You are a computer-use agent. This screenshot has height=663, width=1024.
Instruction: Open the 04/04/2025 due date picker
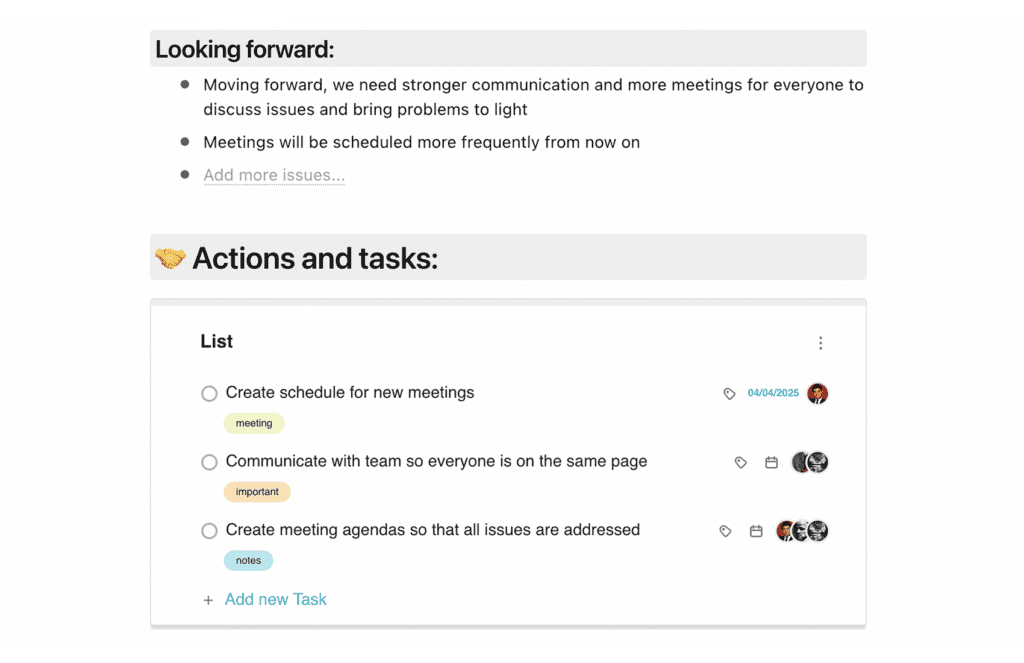point(773,393)
